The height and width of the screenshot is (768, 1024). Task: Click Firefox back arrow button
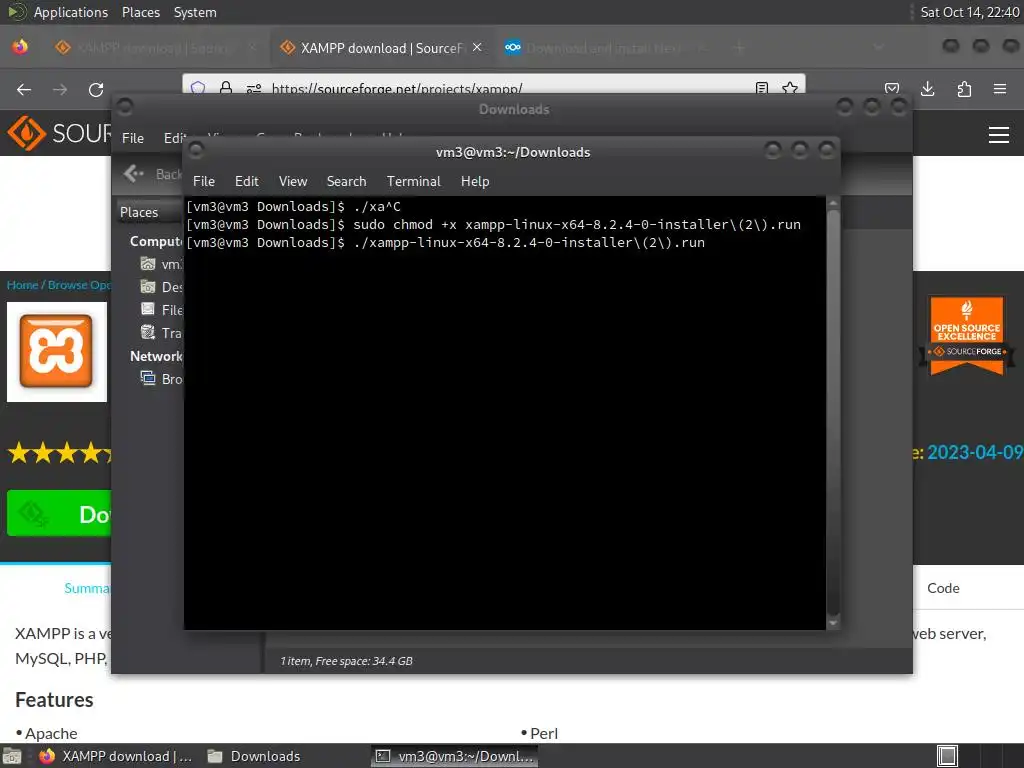pyautogui.click(x=24, y=89)
